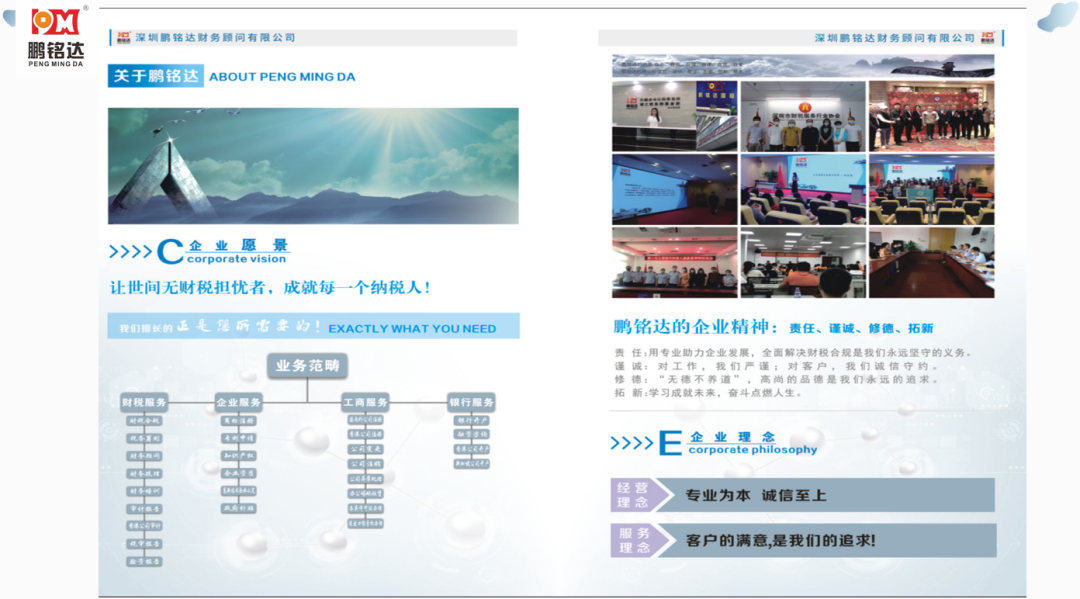Select the 财税服务 category box
The width and height of the screenshot is (1080, 599).
144,402
